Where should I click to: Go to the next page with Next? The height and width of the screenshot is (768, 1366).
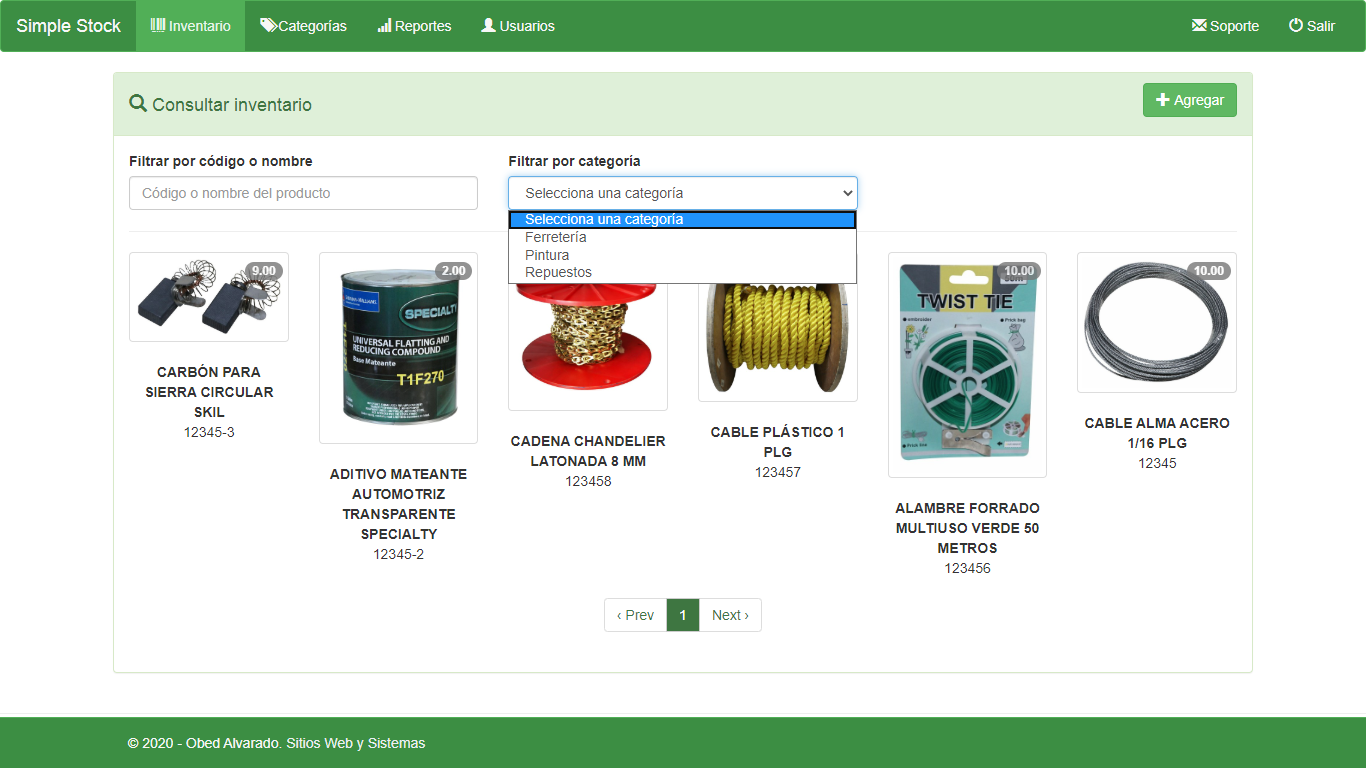tap(730, 615)
